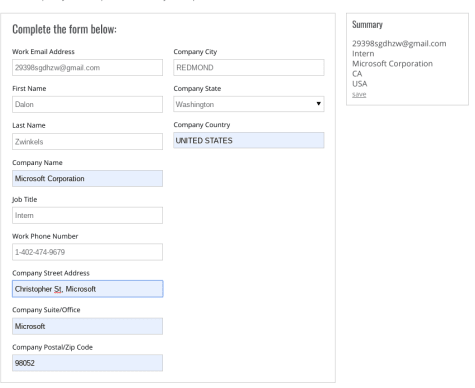Click the Company Country label

[x=202, y=125]
